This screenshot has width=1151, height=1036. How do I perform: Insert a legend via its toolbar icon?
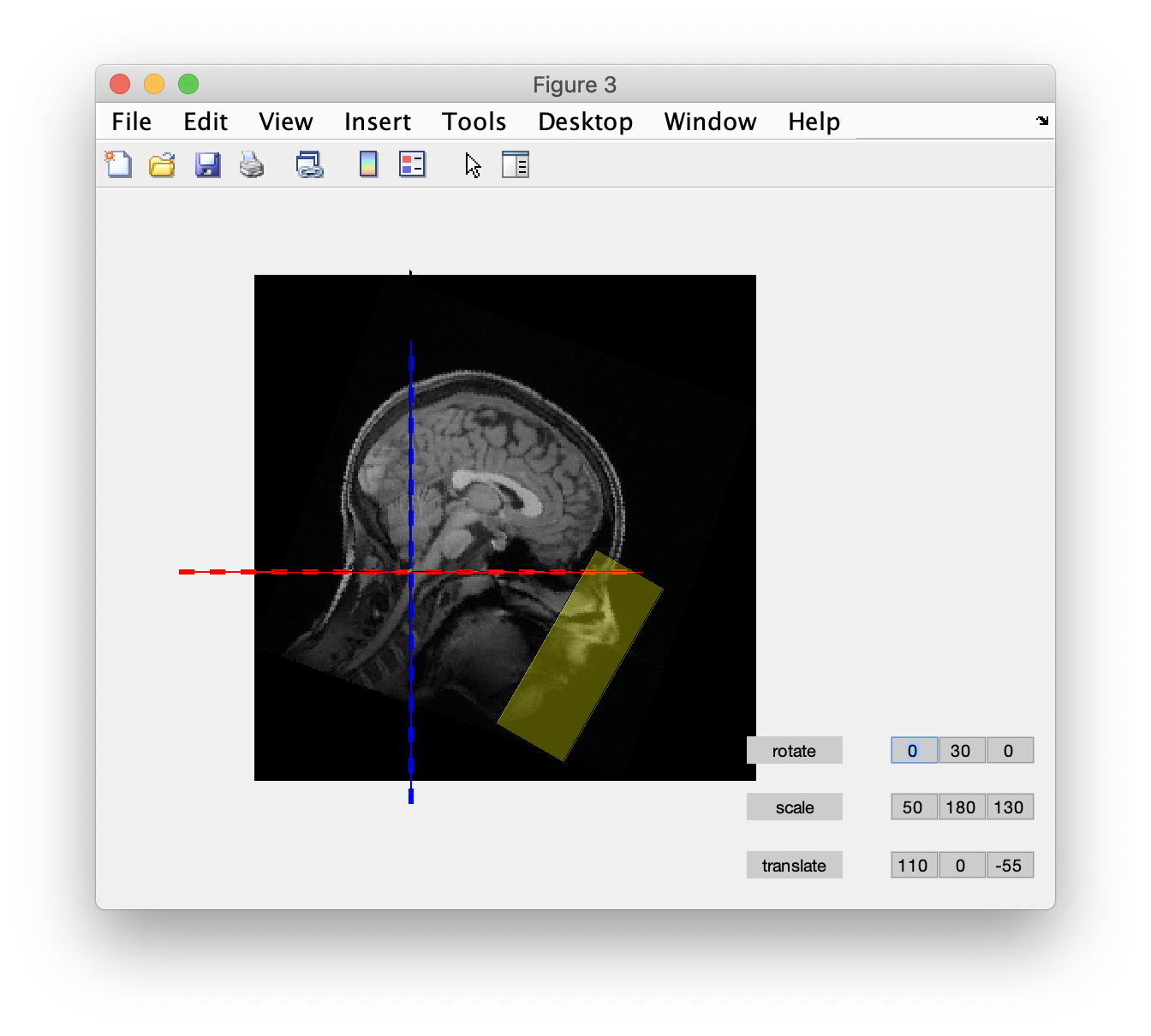click(x=412, y=164)
